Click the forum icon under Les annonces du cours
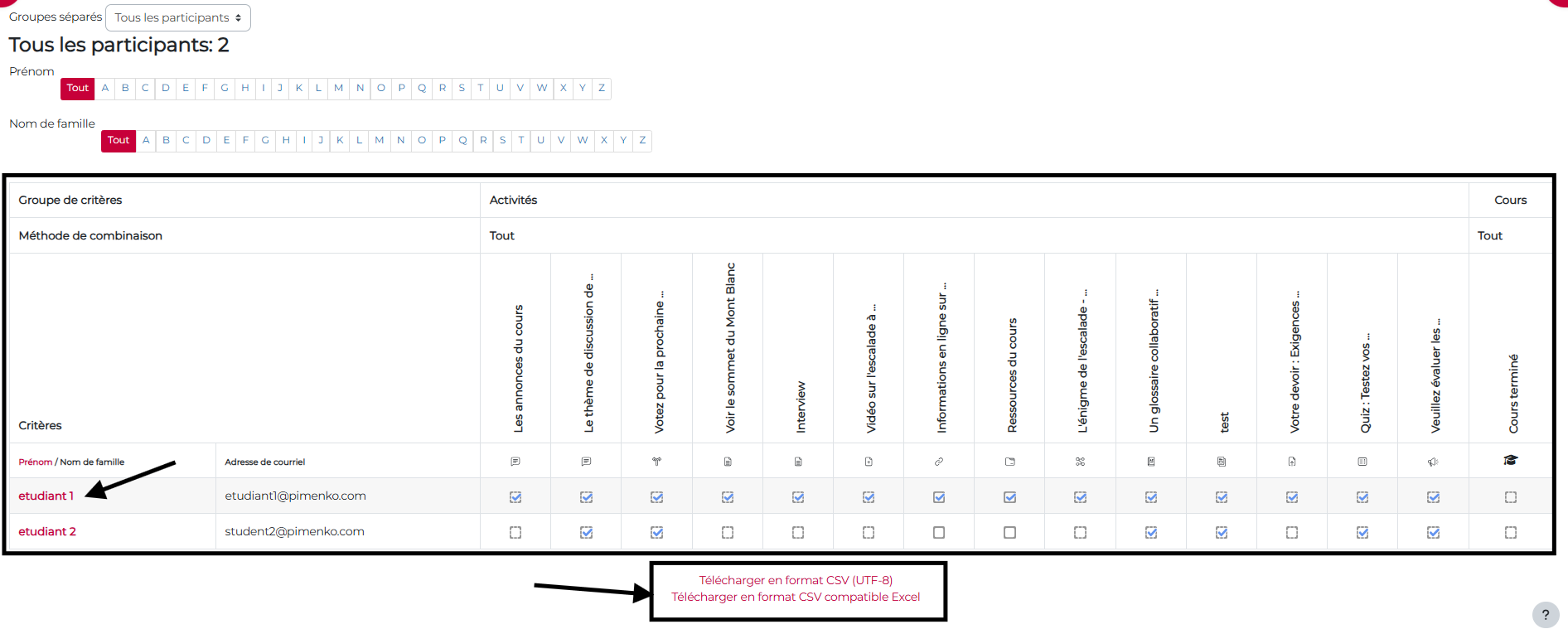This screenshot has width=1568, height=629. coord(515,462)
